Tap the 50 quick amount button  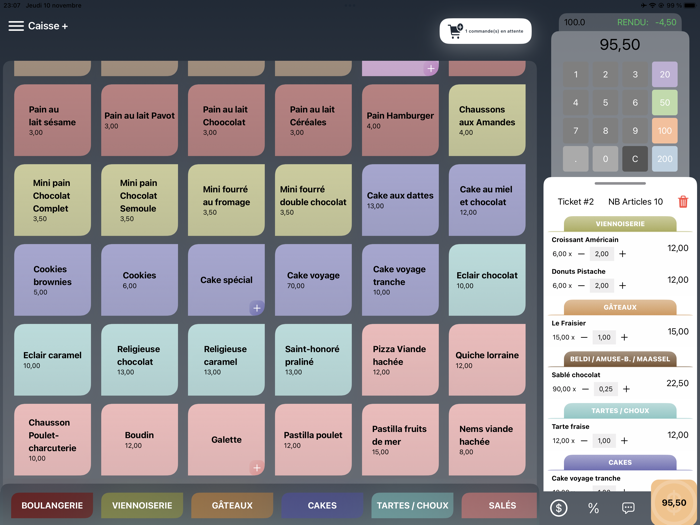coord(664,102)
